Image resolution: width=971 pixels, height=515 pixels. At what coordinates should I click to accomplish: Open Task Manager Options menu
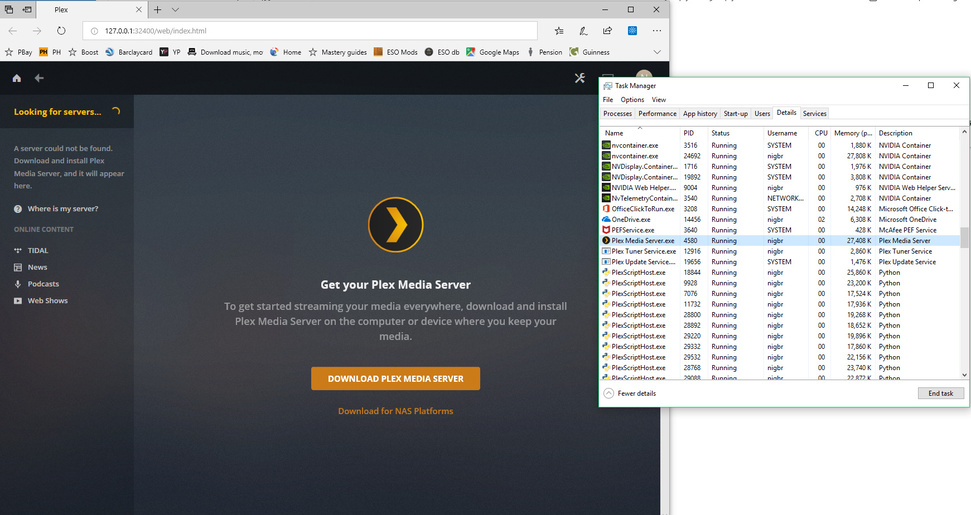click(632, 100)
